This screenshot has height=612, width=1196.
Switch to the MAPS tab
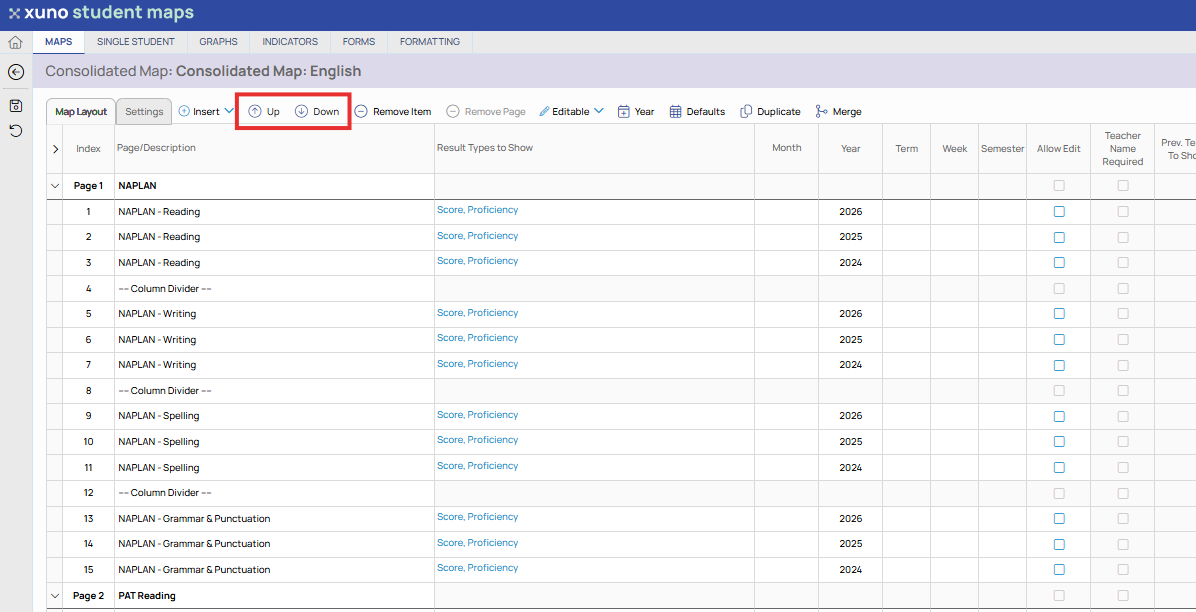coord(59,42)
